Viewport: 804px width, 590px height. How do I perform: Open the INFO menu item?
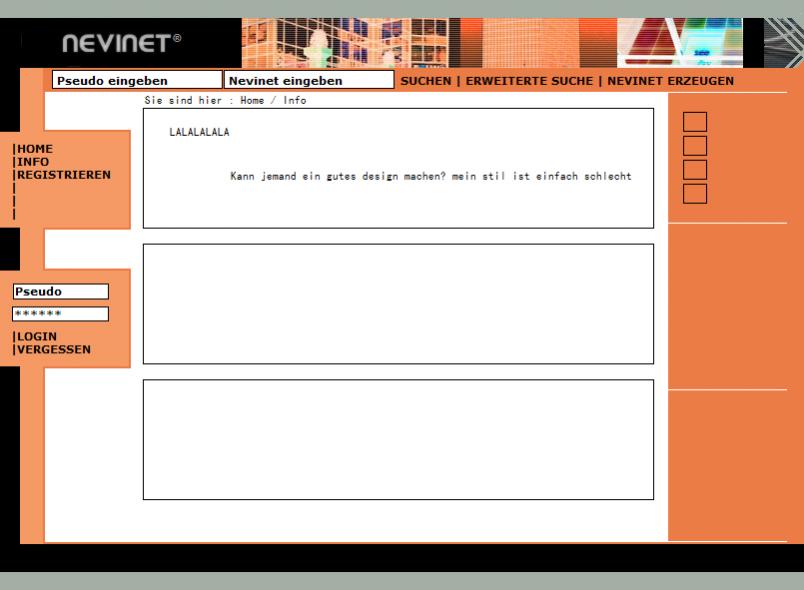click(32, 161)
